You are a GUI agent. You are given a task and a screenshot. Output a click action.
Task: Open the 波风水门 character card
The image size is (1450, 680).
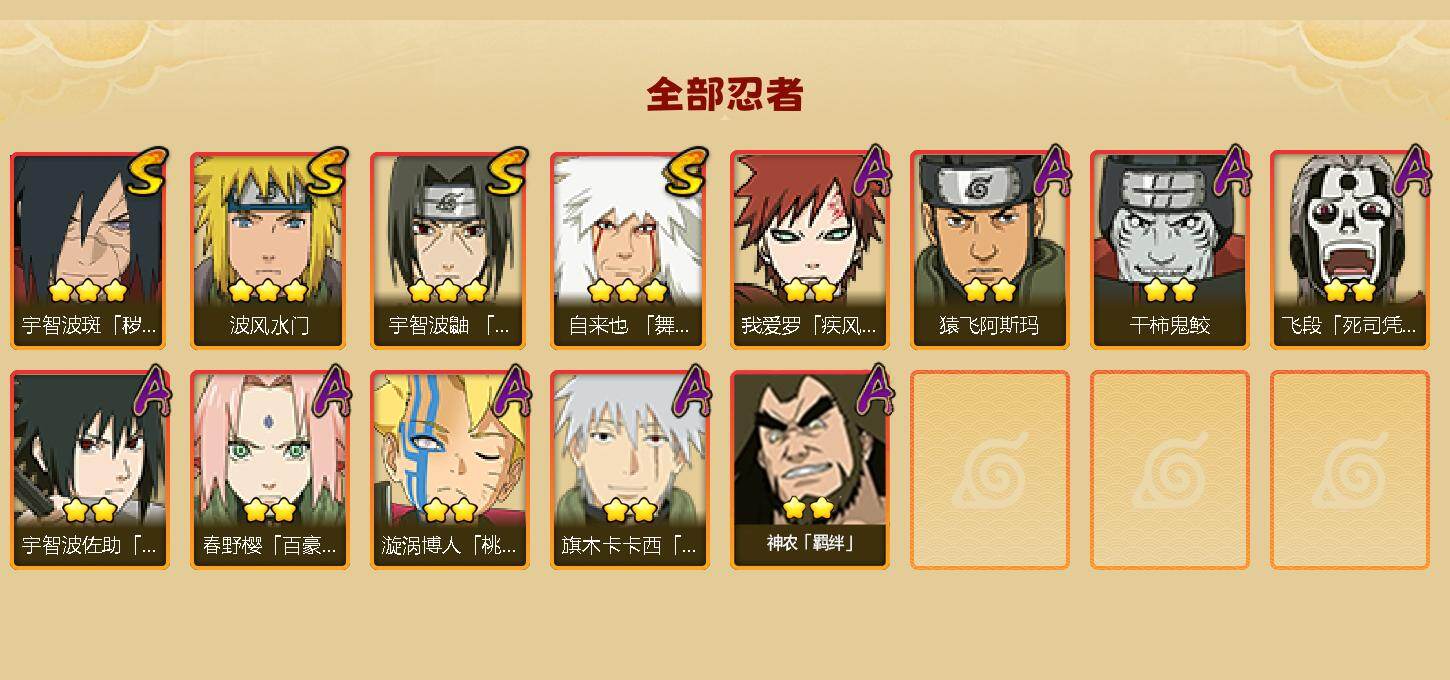[x=270, y=250]
